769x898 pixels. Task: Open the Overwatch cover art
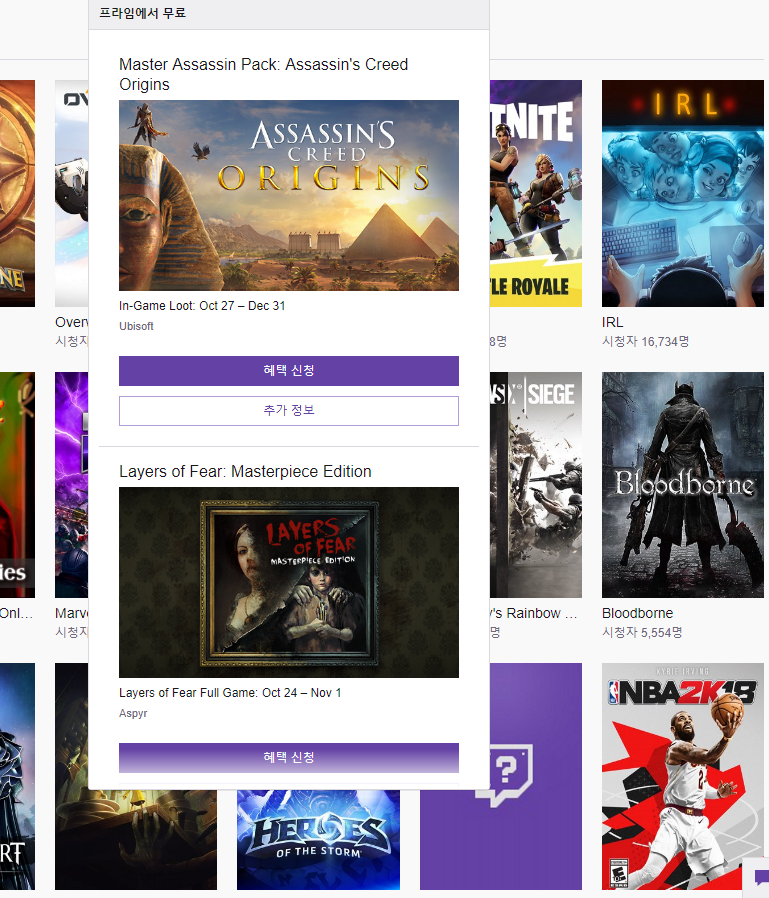(72, 194)
